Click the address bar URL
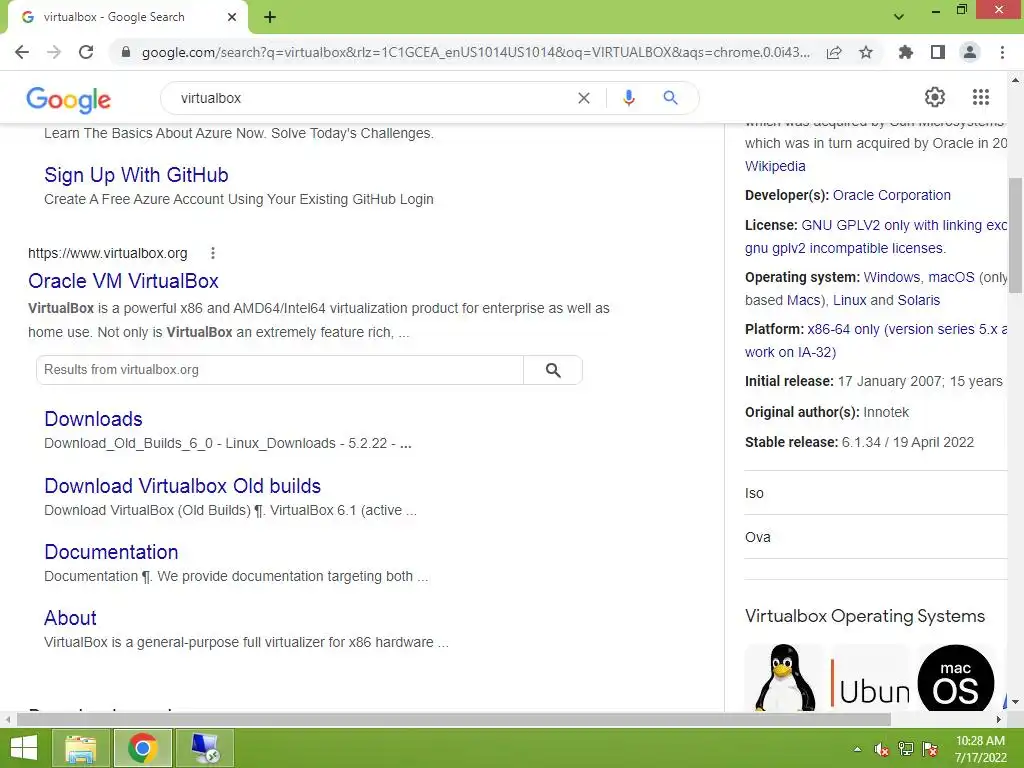 (475, 52)
